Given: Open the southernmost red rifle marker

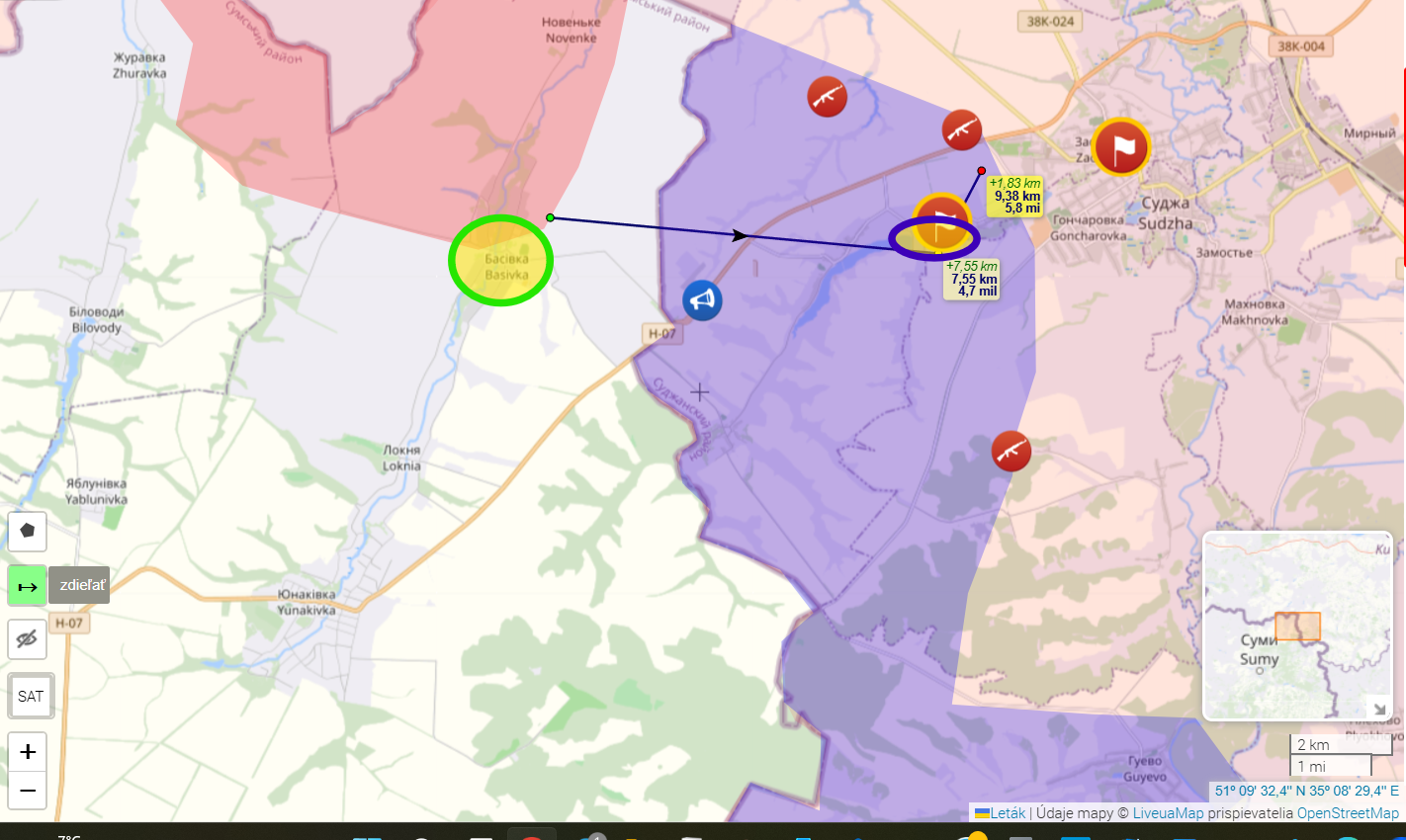Looking at the screenshot, I should (1011, 451).
